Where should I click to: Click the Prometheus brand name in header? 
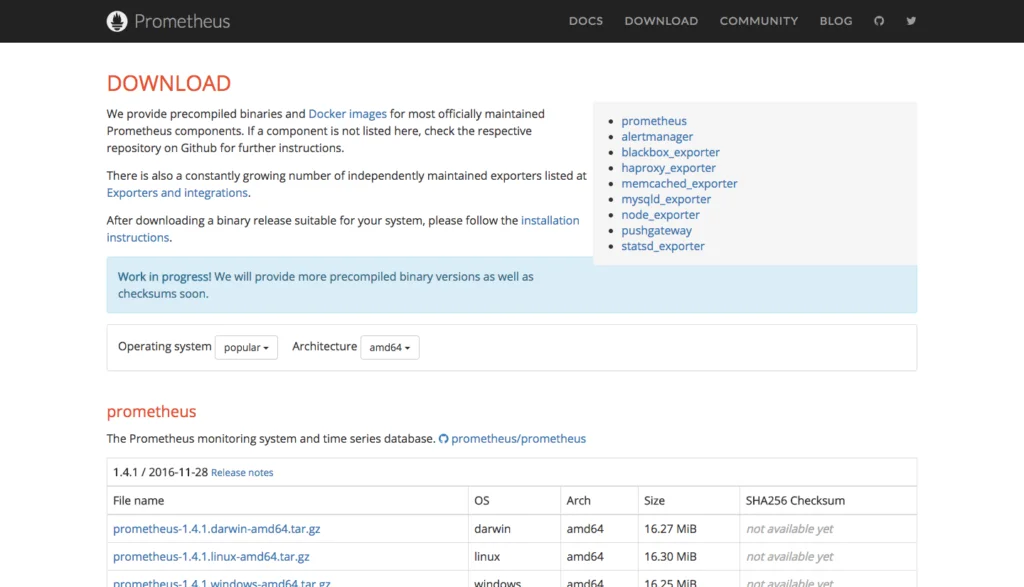tap(182, 22)
